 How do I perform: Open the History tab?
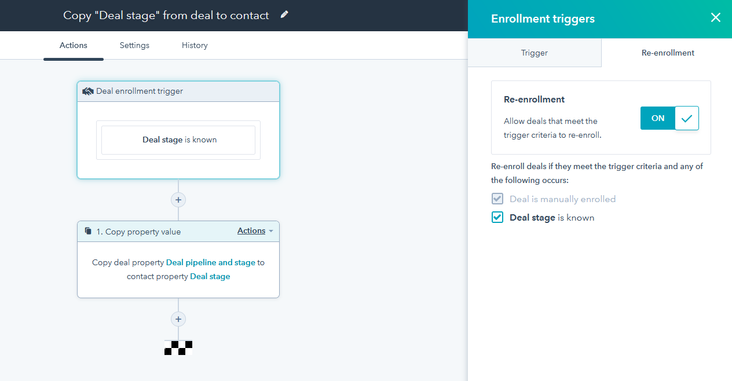pos(195,45)
